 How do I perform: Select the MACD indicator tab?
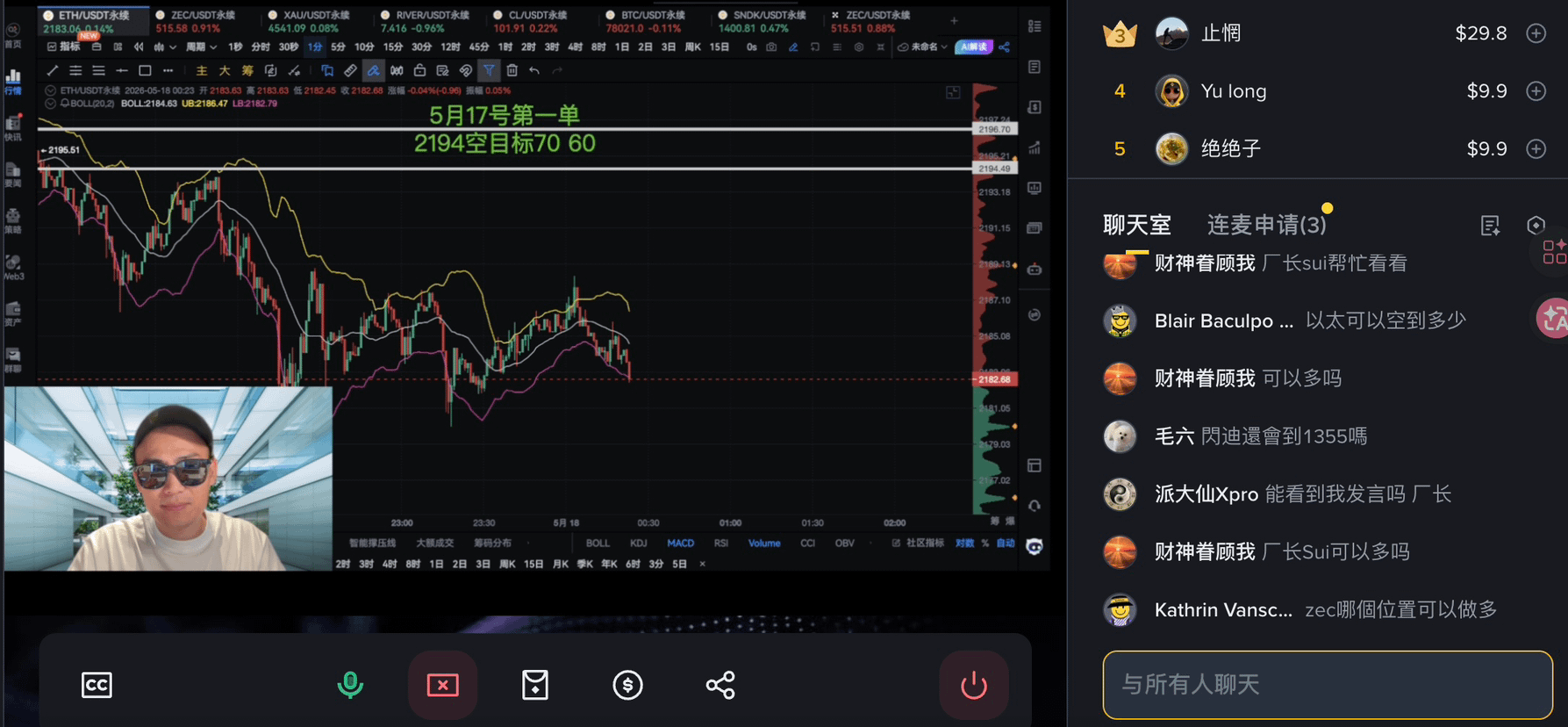(680, 543)
